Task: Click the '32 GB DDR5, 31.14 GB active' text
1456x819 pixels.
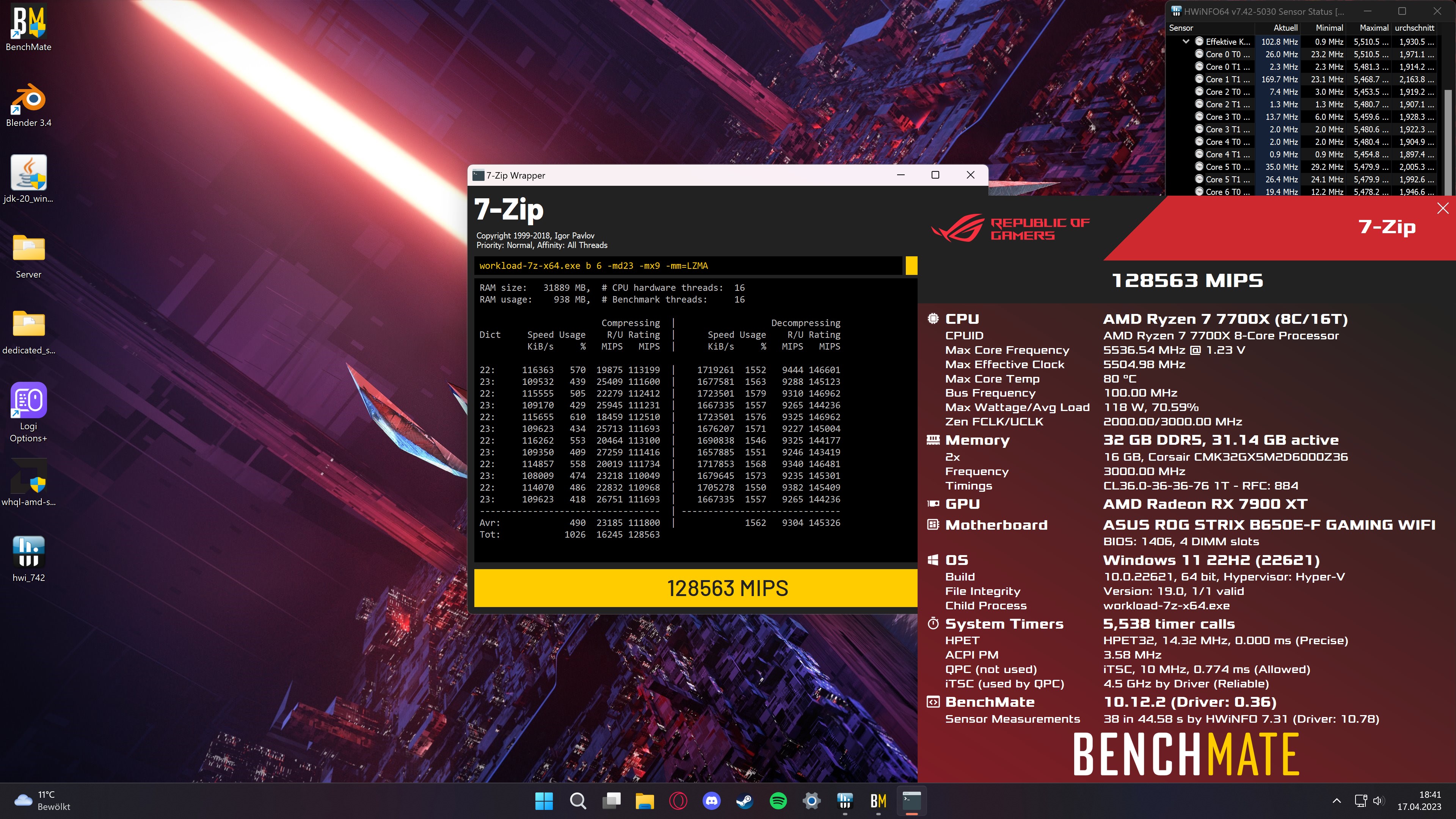Action: click(x=1220, y=440)
